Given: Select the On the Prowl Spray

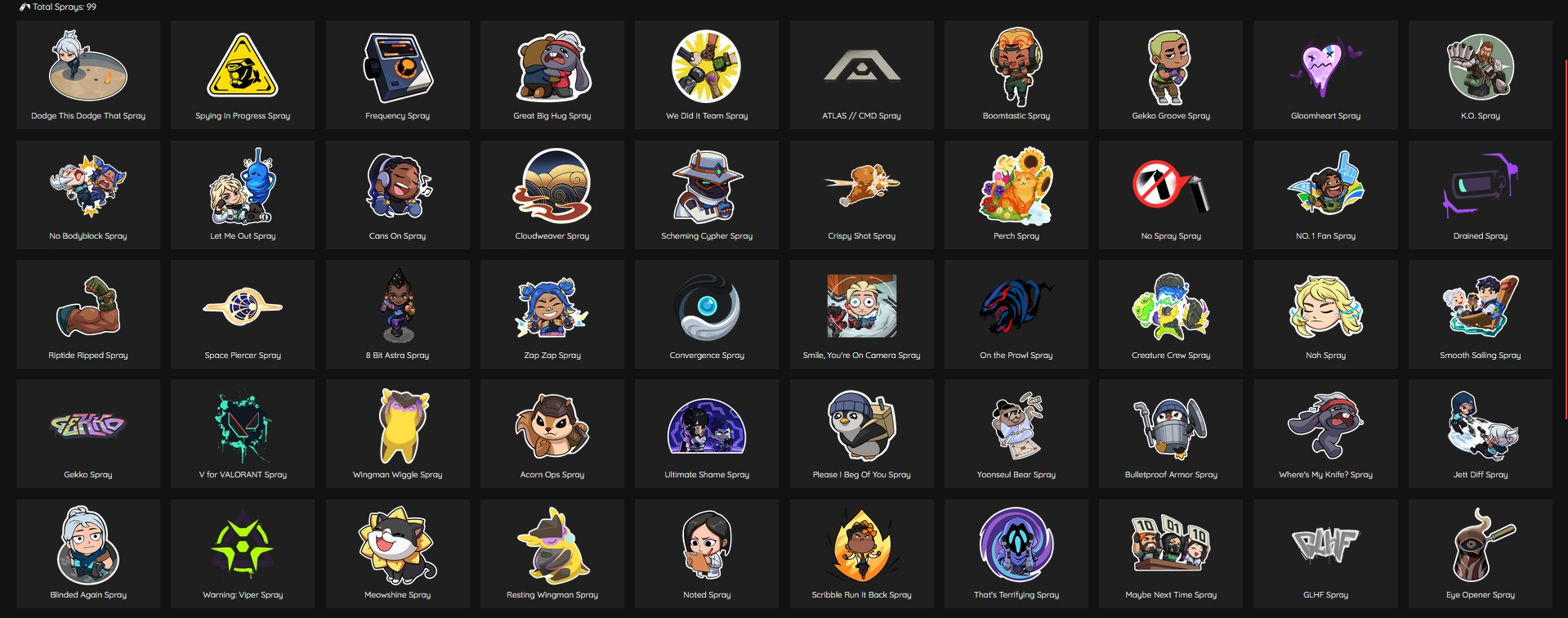Looking at the screenshot, I should point(1016,307).
